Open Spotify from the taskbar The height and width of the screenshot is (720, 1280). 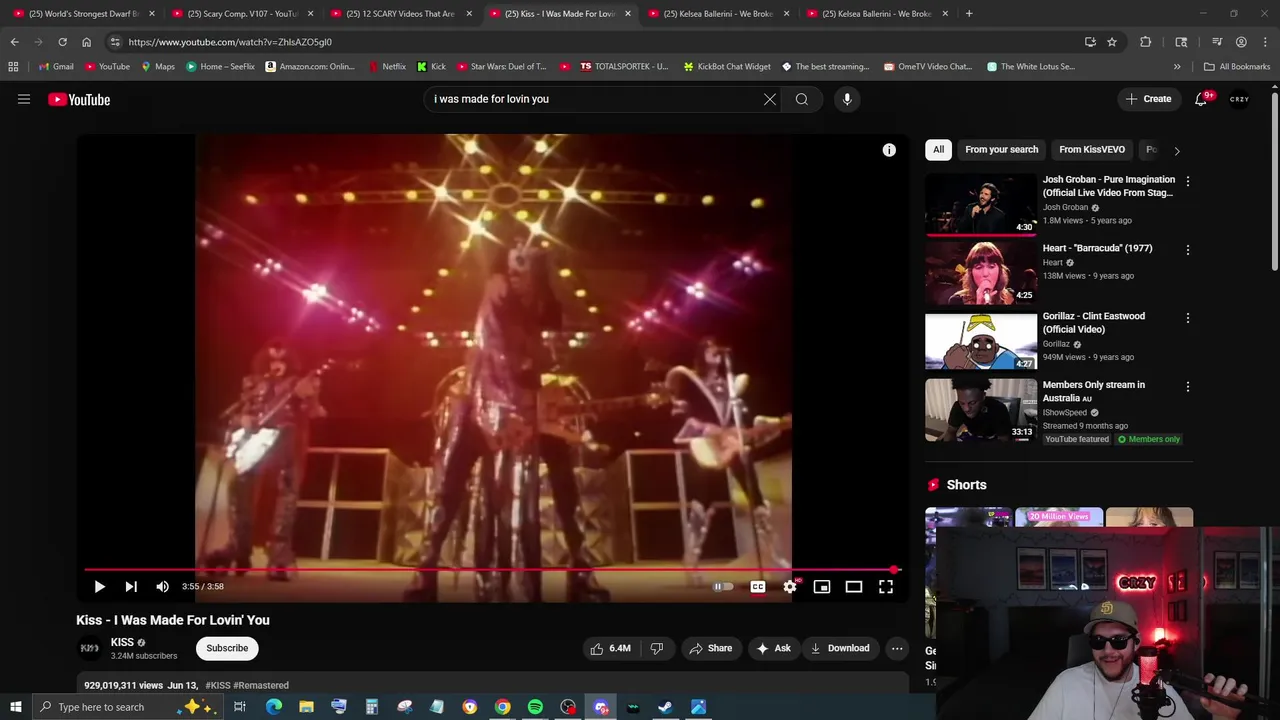click(535, 707)
